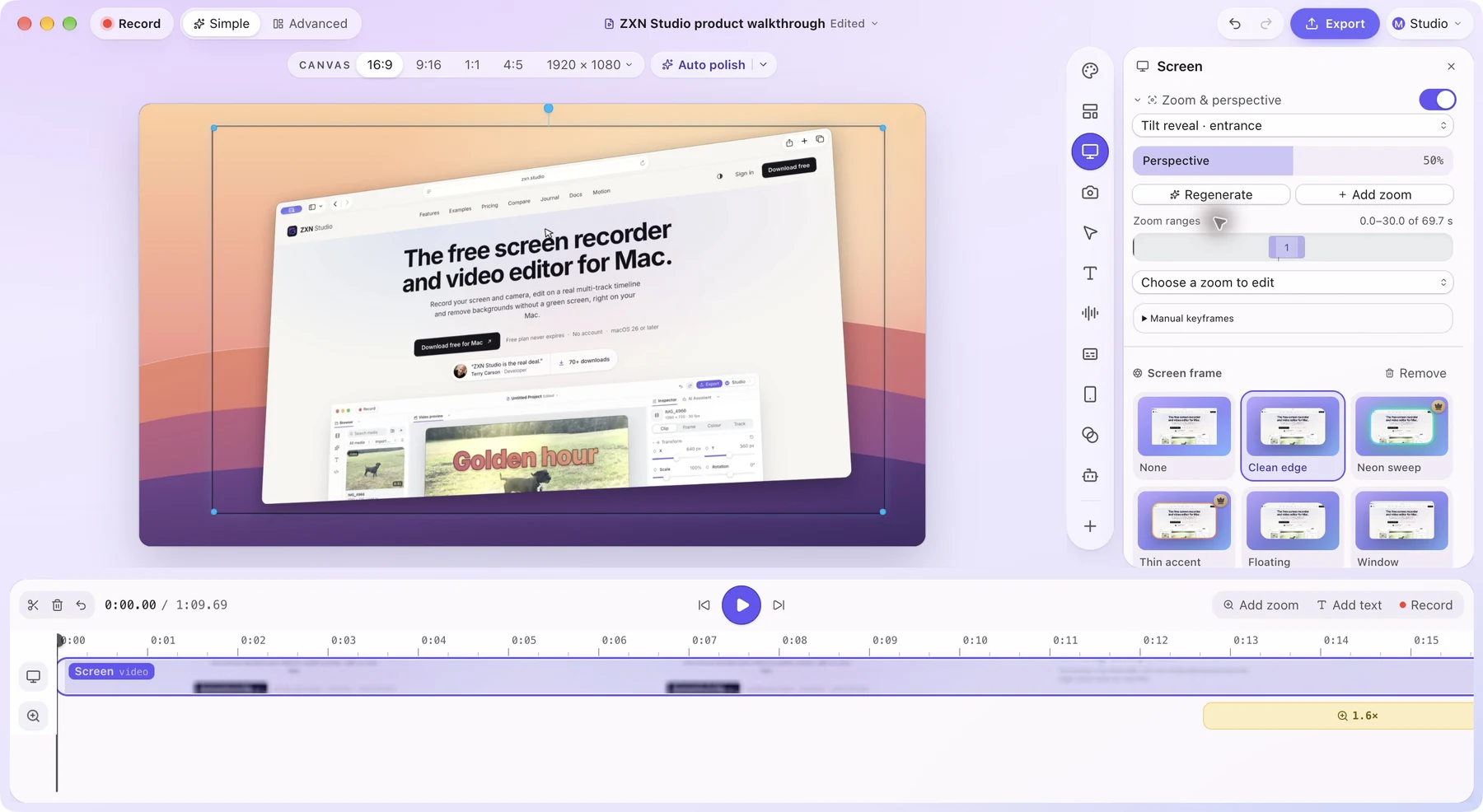Click the undo arrow next to Export
Image resolution: width=1483 pixels, height=812 pixels.
(1234, 24)
